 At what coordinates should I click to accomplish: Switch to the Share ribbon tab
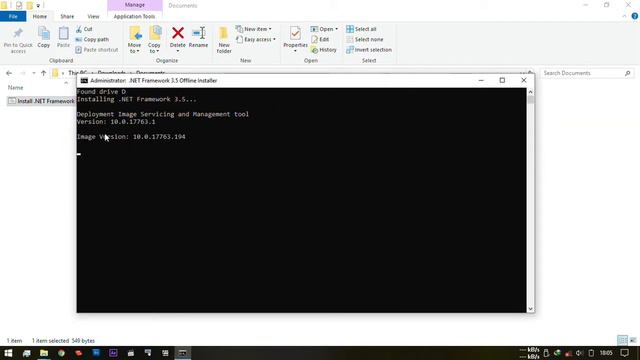67,16
